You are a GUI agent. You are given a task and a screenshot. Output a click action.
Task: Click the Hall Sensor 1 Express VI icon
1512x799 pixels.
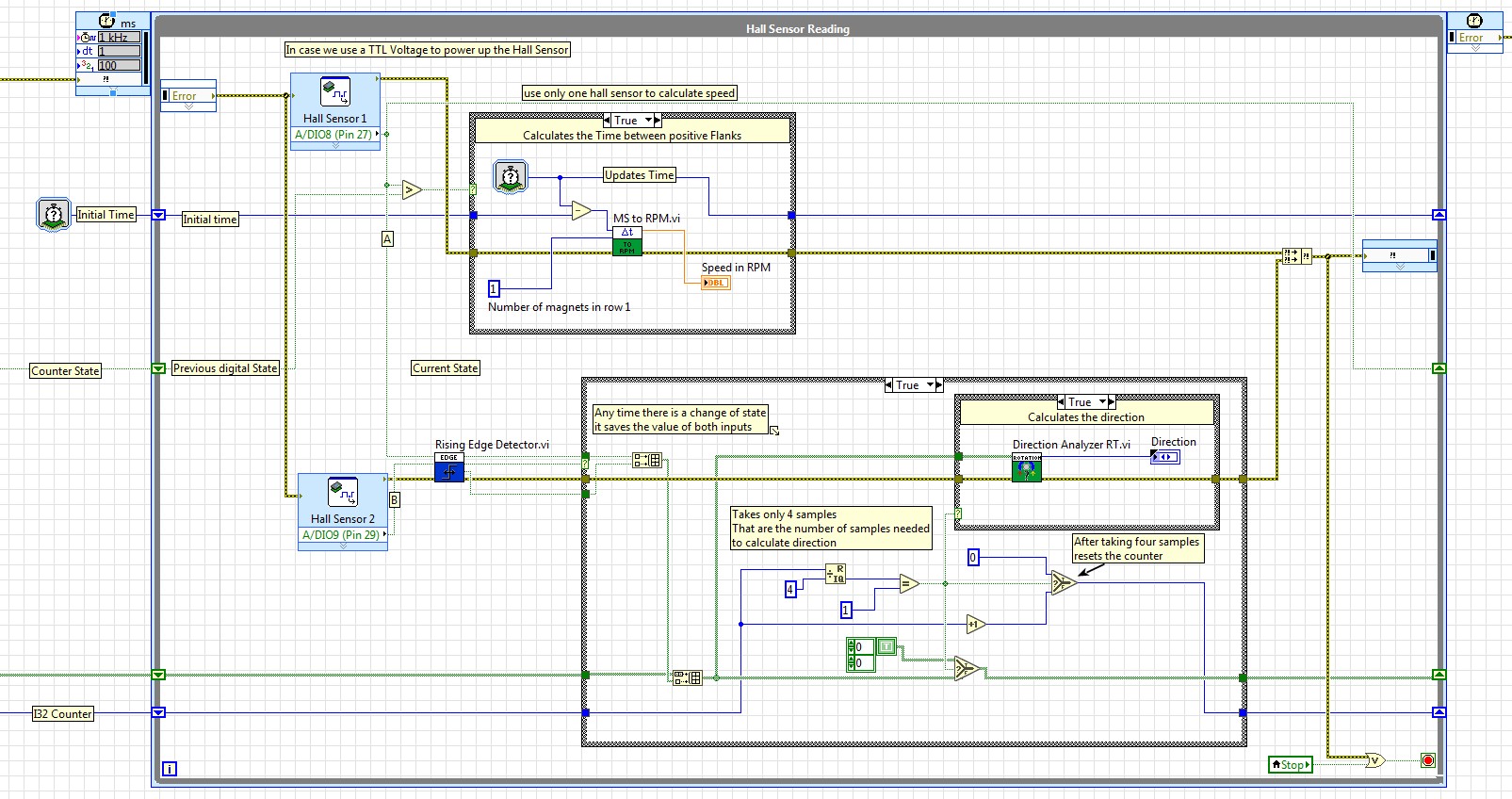coord(335,92)
